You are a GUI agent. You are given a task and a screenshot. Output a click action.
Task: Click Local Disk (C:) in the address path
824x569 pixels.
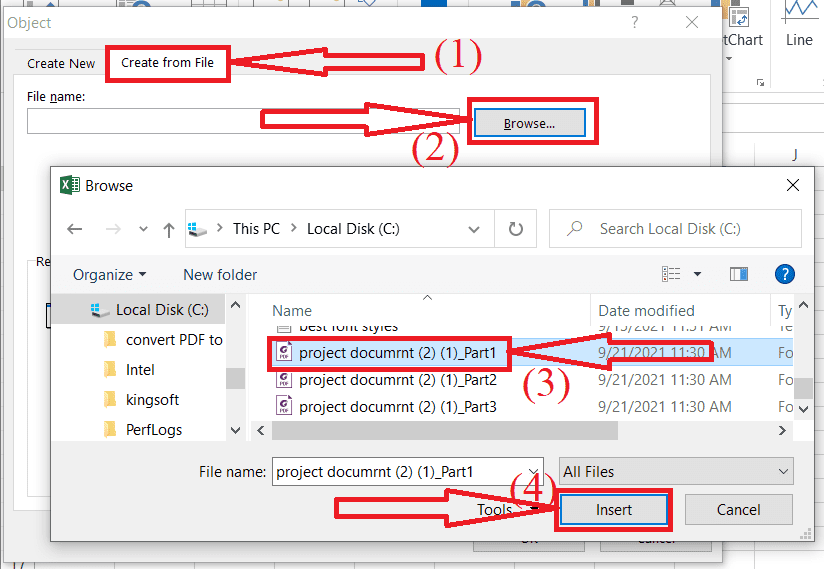[353, 229]
